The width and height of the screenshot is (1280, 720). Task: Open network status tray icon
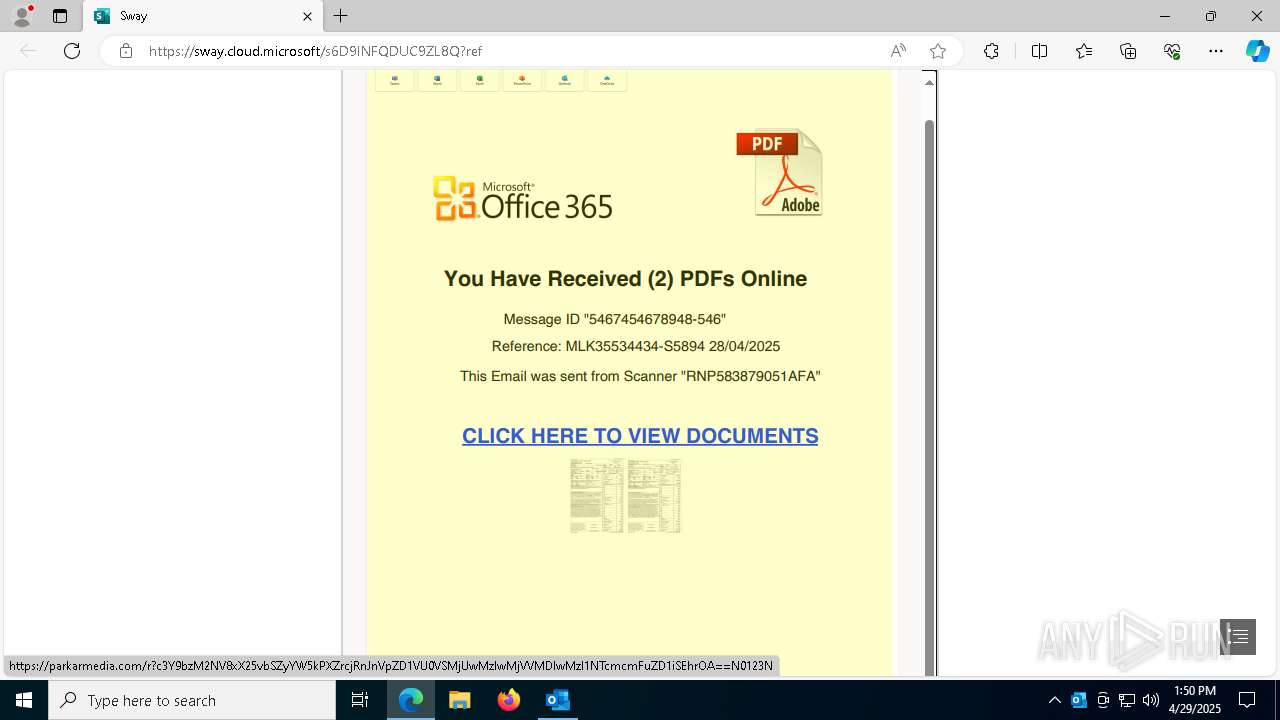(x=1127, y=700)
